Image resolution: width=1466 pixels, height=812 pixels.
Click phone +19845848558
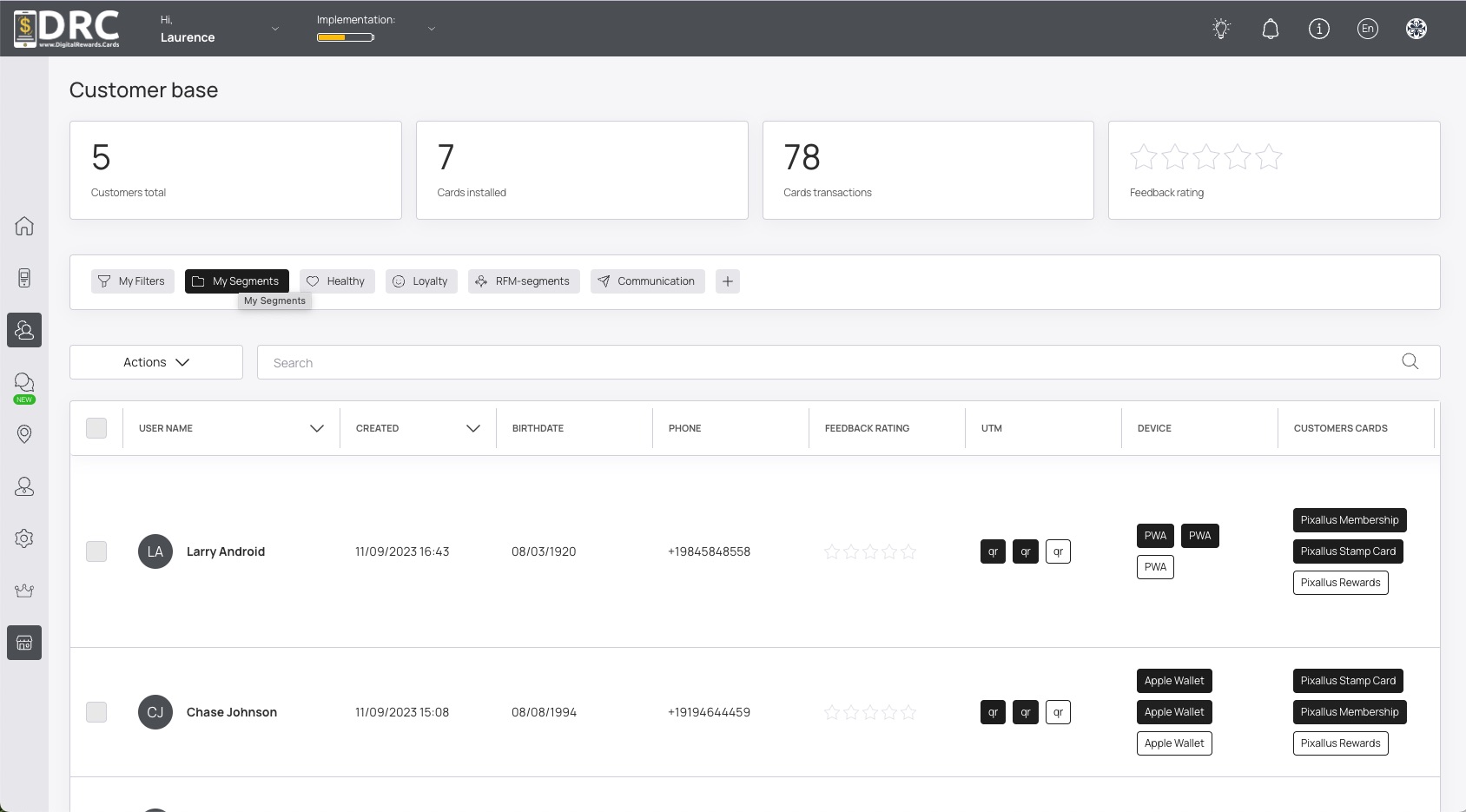(709, 551)
